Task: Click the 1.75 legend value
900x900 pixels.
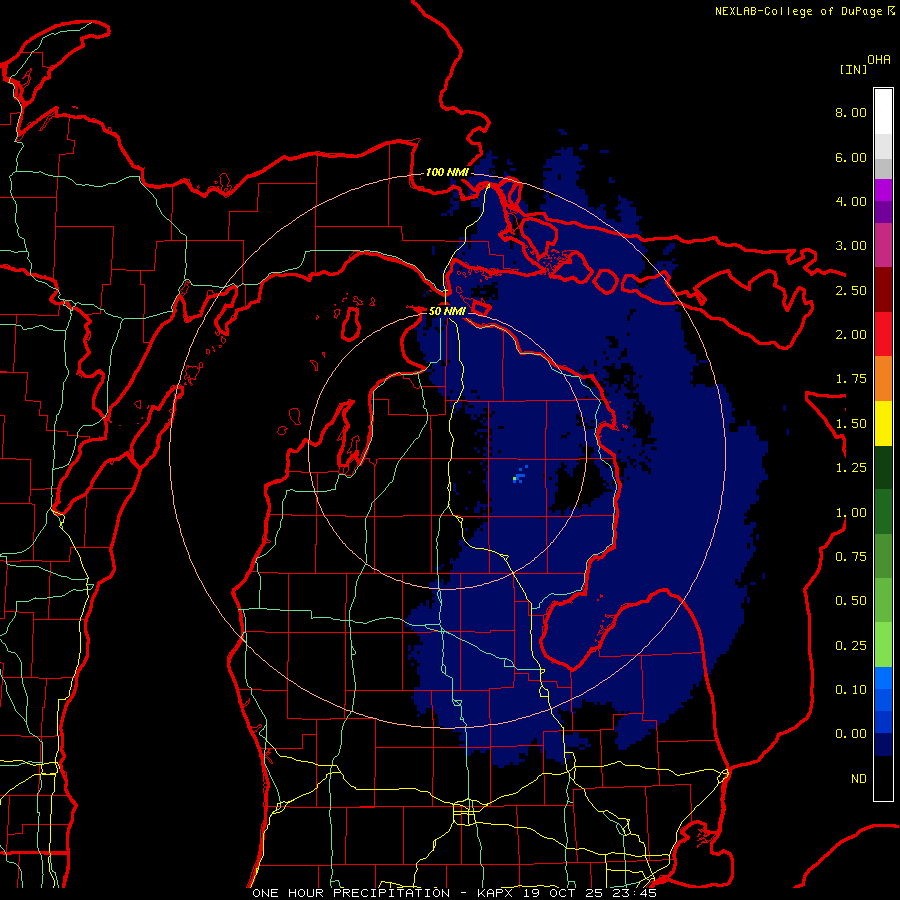Action: point(851,379)
